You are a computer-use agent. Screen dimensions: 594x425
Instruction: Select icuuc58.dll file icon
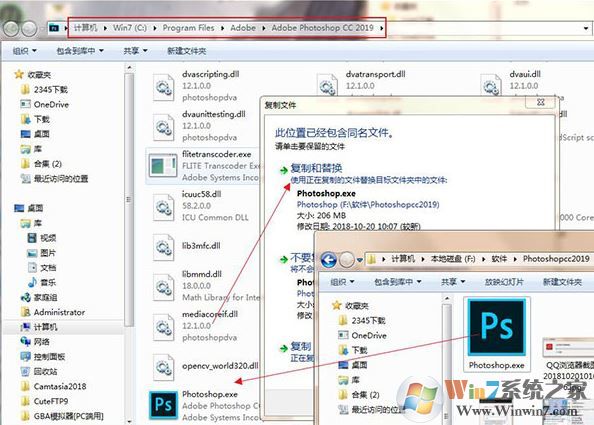click(163, 208)
